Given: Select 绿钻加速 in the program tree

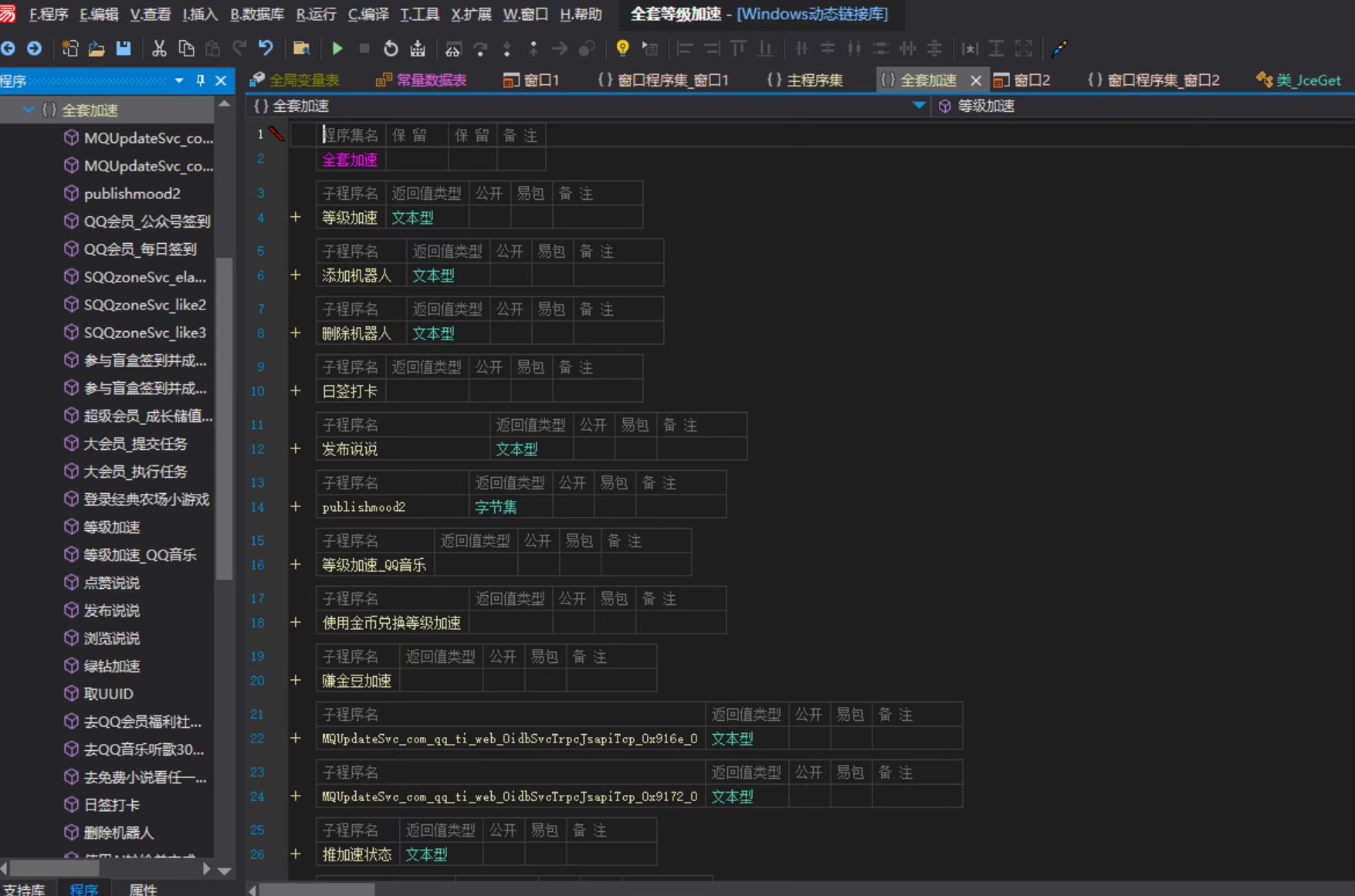Looking at the screenshot, I should coord(112,666).
